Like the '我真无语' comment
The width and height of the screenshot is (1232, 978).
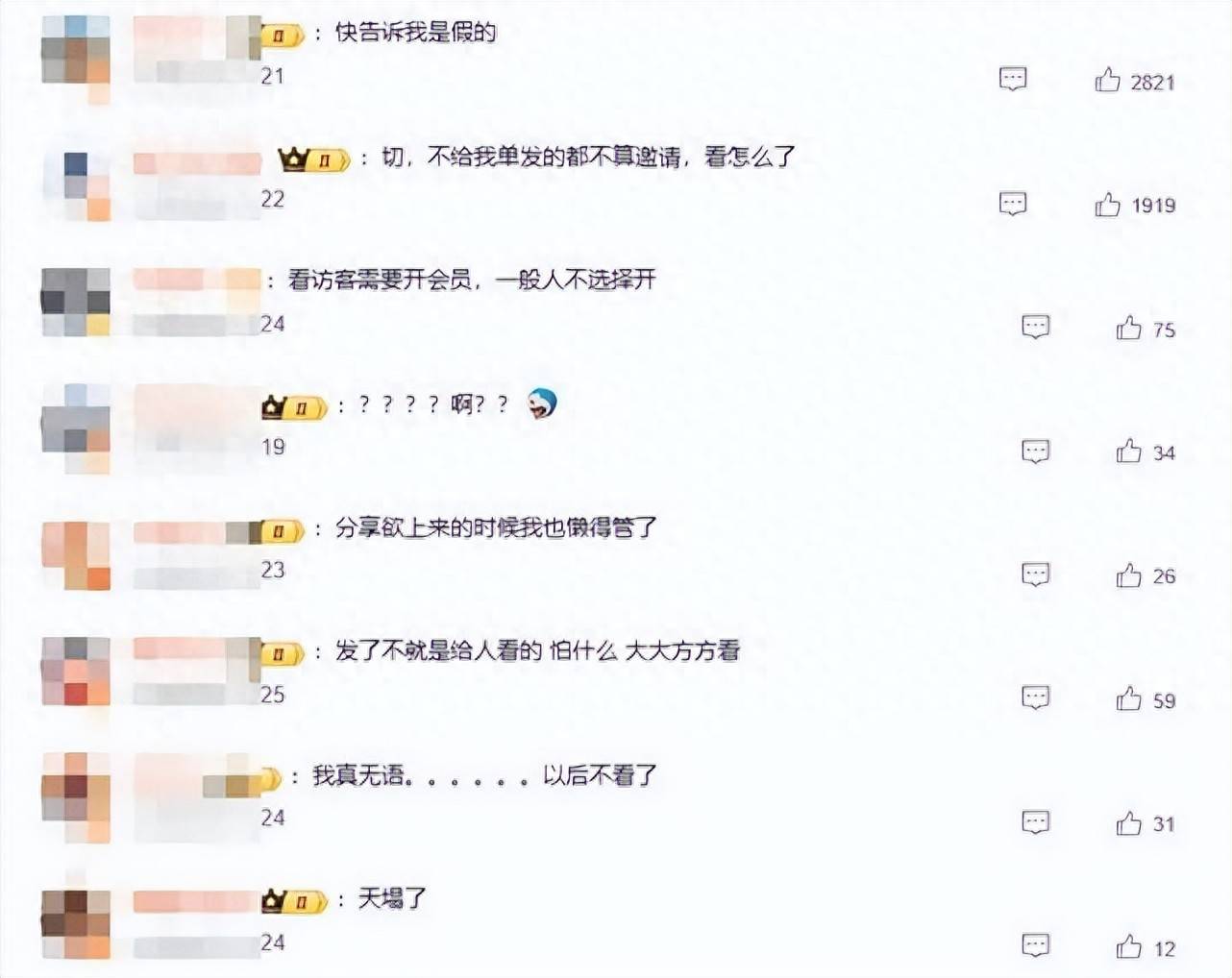click(x=1129, y=822)
